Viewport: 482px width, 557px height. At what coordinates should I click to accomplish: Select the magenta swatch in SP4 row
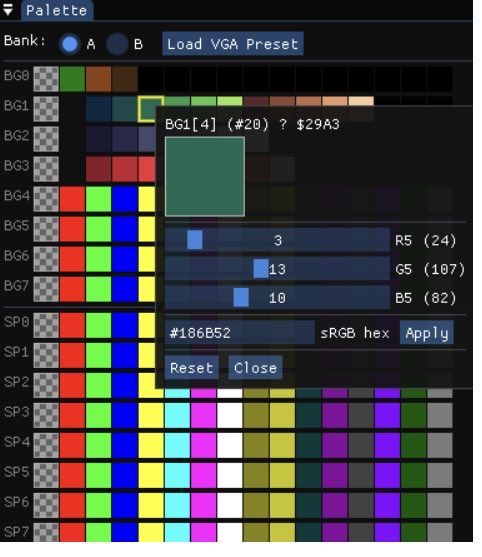click(204, 445)
